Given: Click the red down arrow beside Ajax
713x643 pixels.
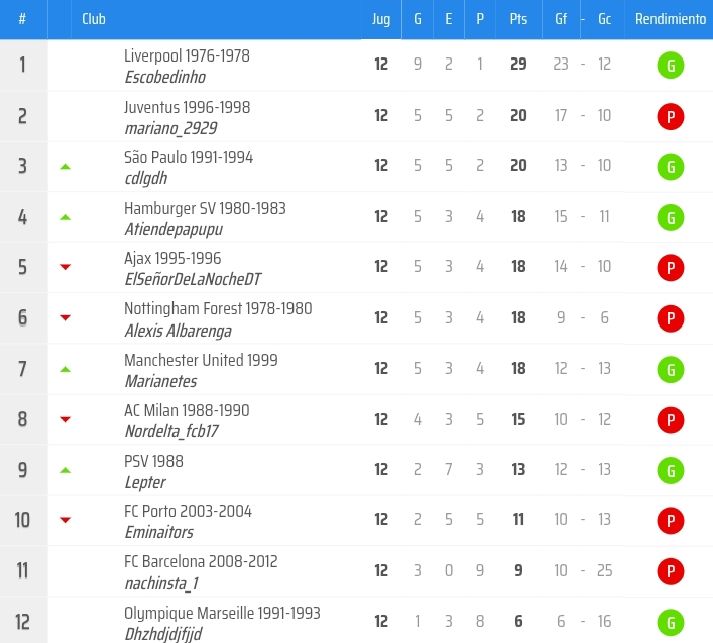Looking at the screenshot, I should click(x=66, y=267).
